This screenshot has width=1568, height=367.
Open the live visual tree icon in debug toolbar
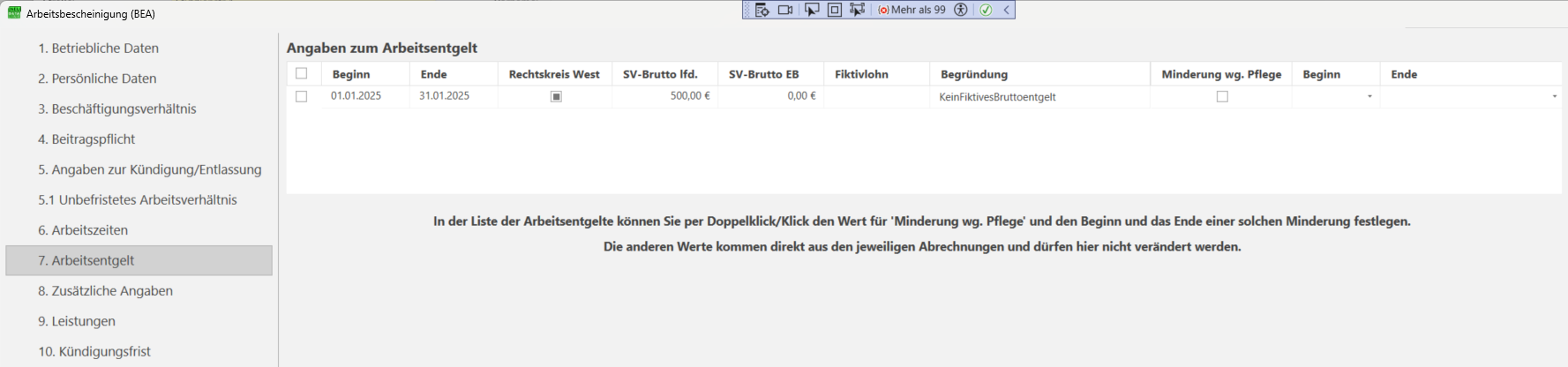(762, 10)
